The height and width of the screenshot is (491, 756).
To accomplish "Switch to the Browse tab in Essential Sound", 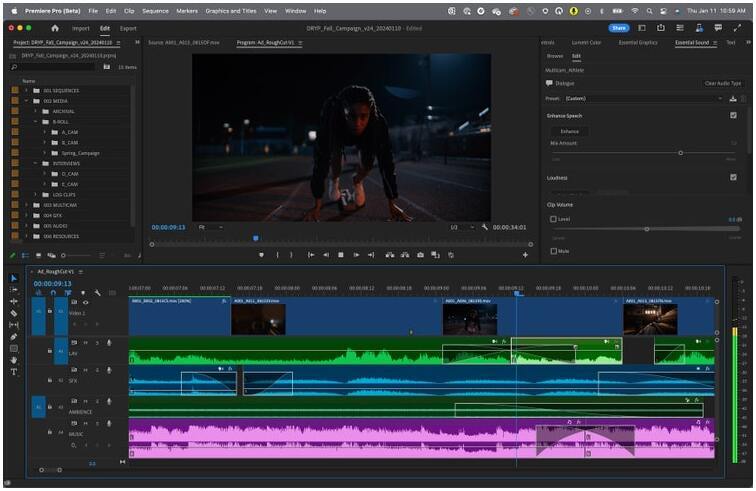I will pyautogui.click(x=555, y=56).
